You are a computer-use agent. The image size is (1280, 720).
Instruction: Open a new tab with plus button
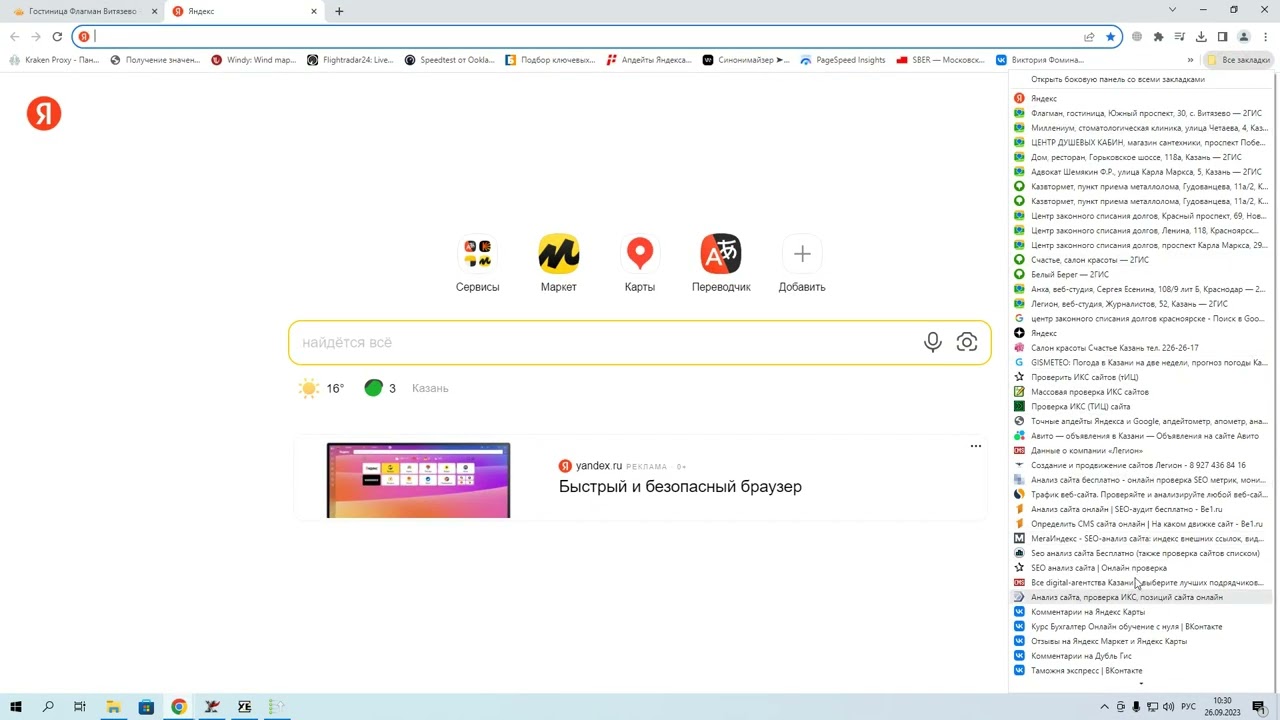[339, 11]
